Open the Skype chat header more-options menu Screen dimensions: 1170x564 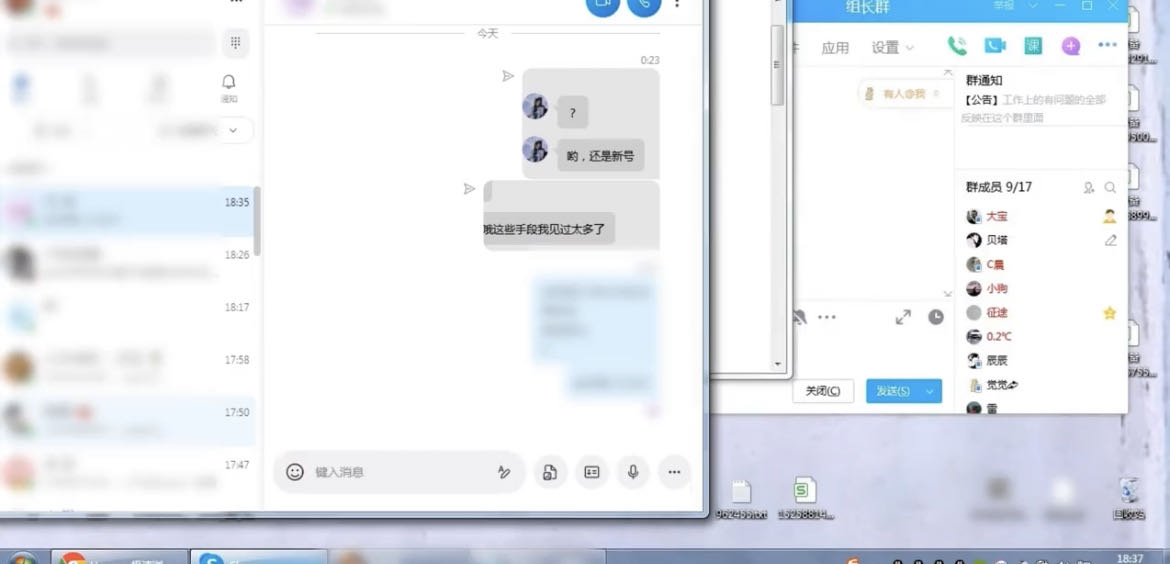tap(677, 4)
